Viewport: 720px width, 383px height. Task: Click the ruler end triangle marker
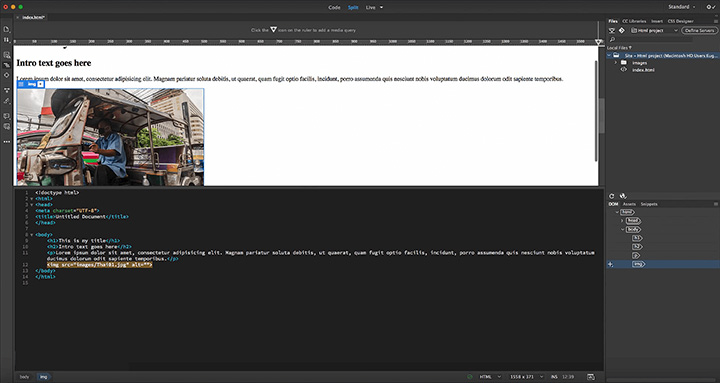point(598,42)
